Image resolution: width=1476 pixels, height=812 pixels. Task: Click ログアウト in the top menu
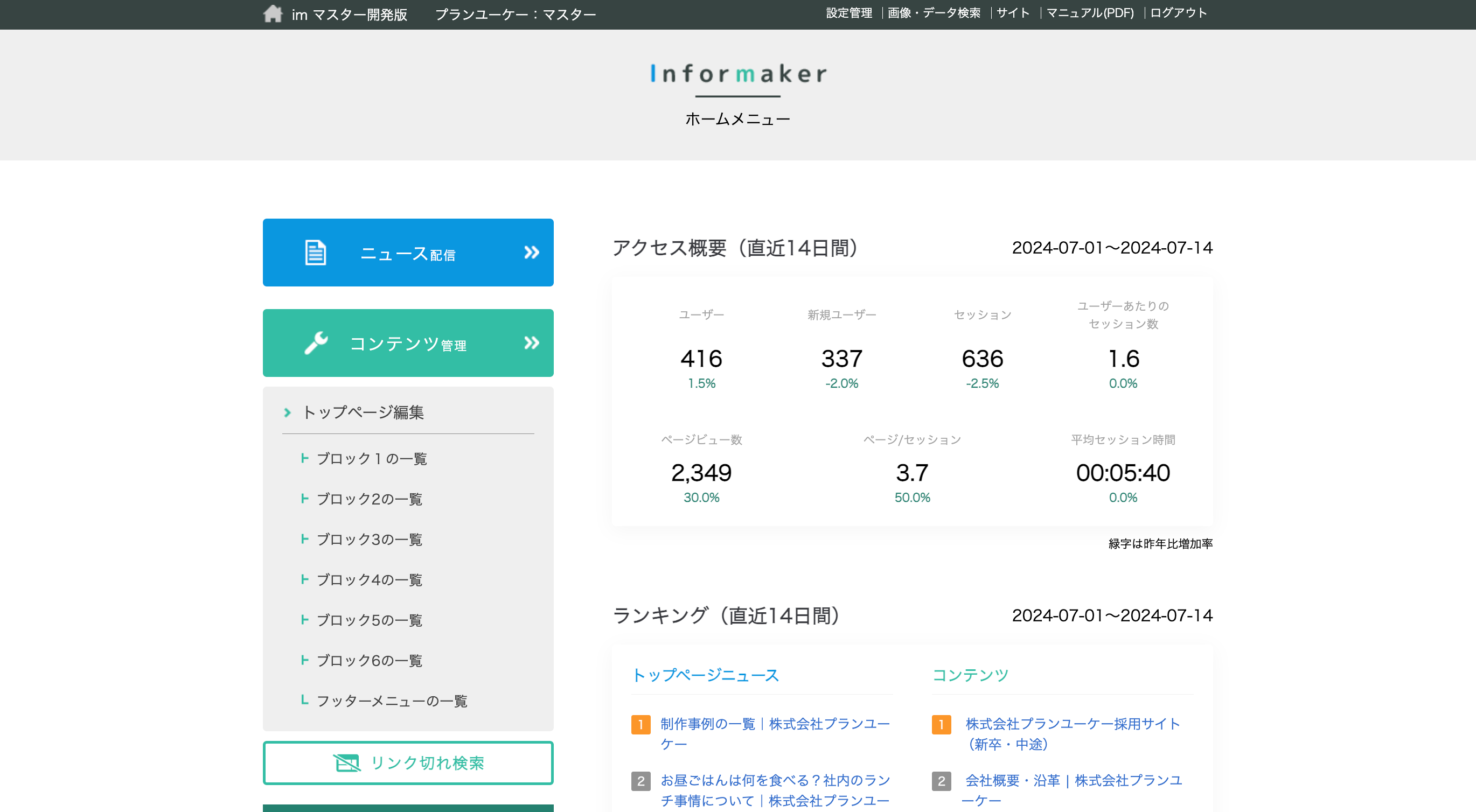click(x=1178, y=13)
